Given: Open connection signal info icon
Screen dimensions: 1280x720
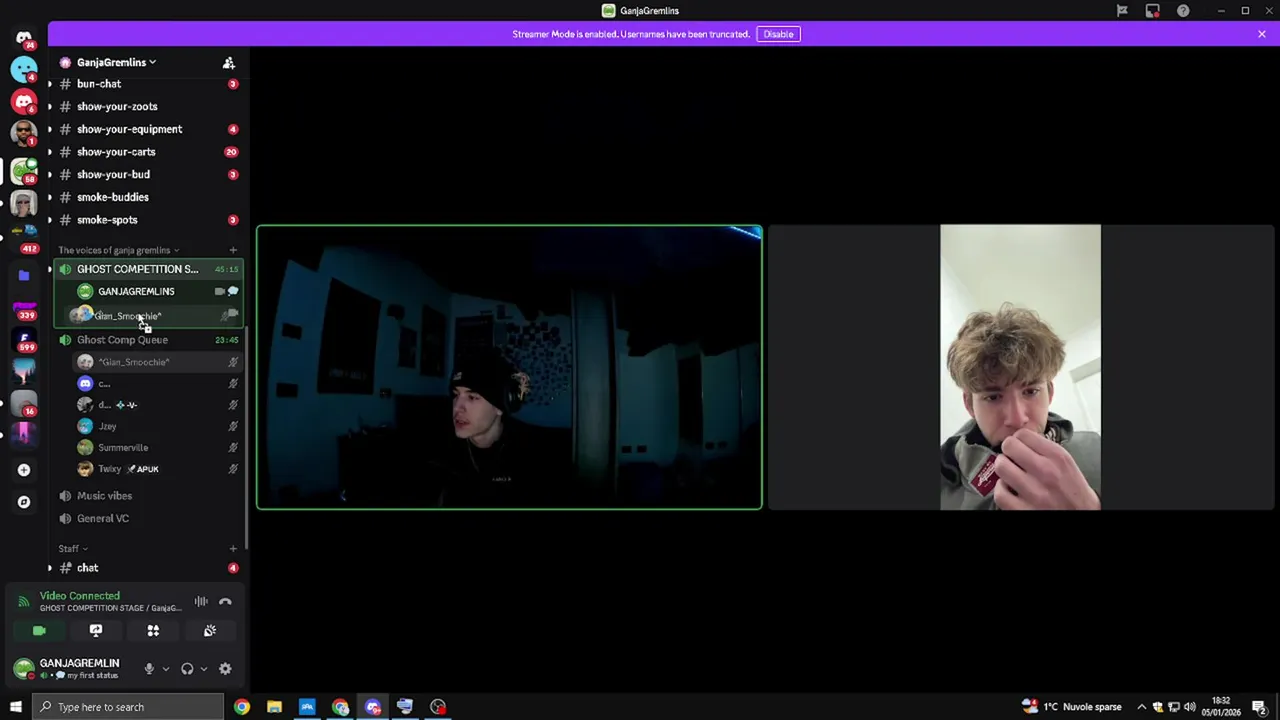Looking at the screenshot, I should (x=24, y=602).
